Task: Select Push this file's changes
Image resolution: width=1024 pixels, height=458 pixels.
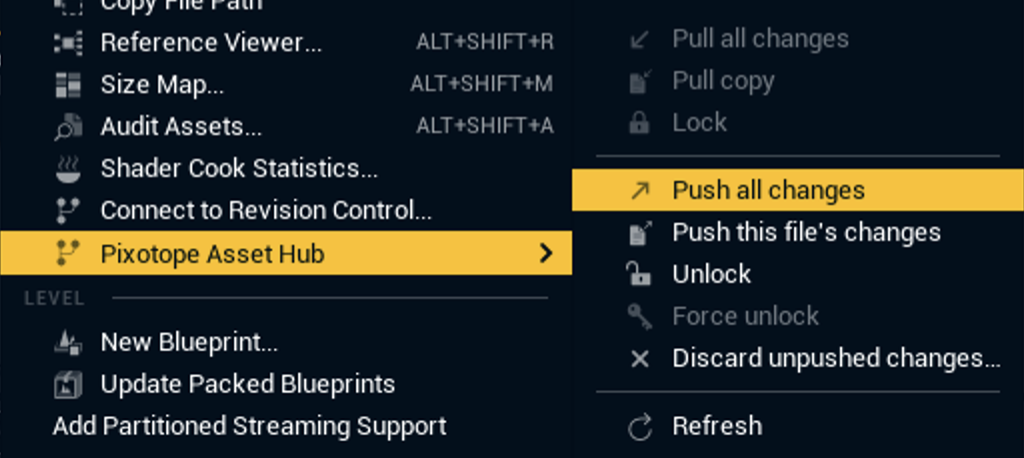Action: pyautogui.click(x=806, y=233)
